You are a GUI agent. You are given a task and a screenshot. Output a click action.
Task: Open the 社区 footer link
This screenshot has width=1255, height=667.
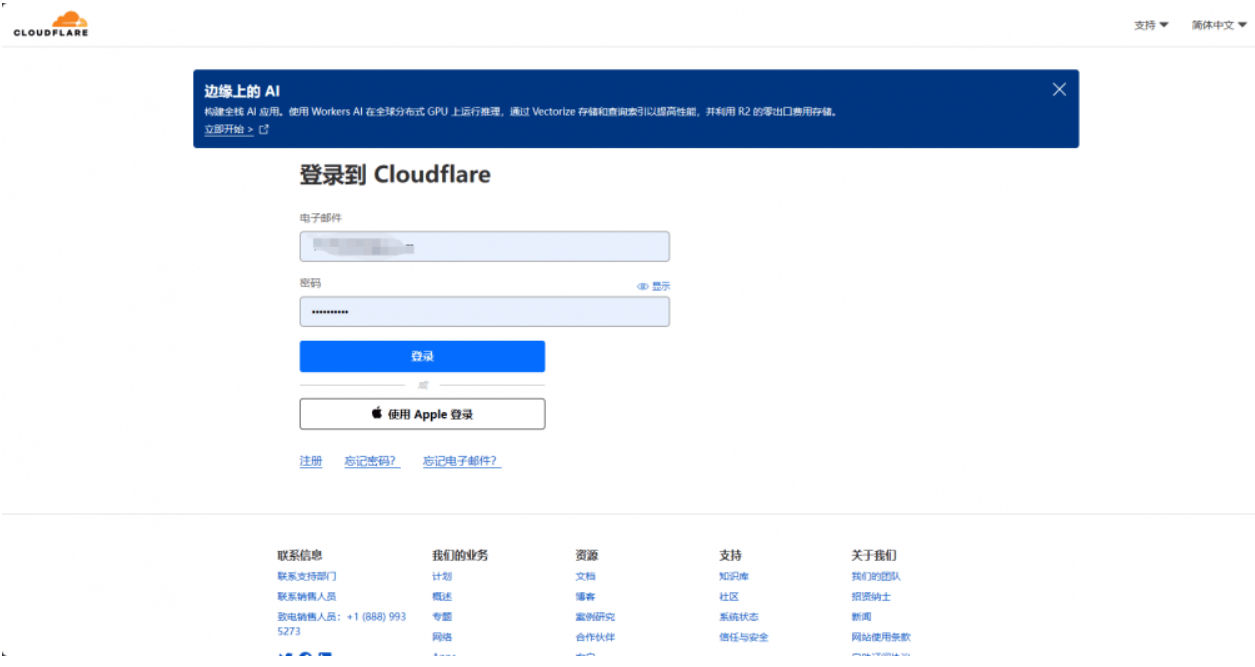click(x=729, y=596)
